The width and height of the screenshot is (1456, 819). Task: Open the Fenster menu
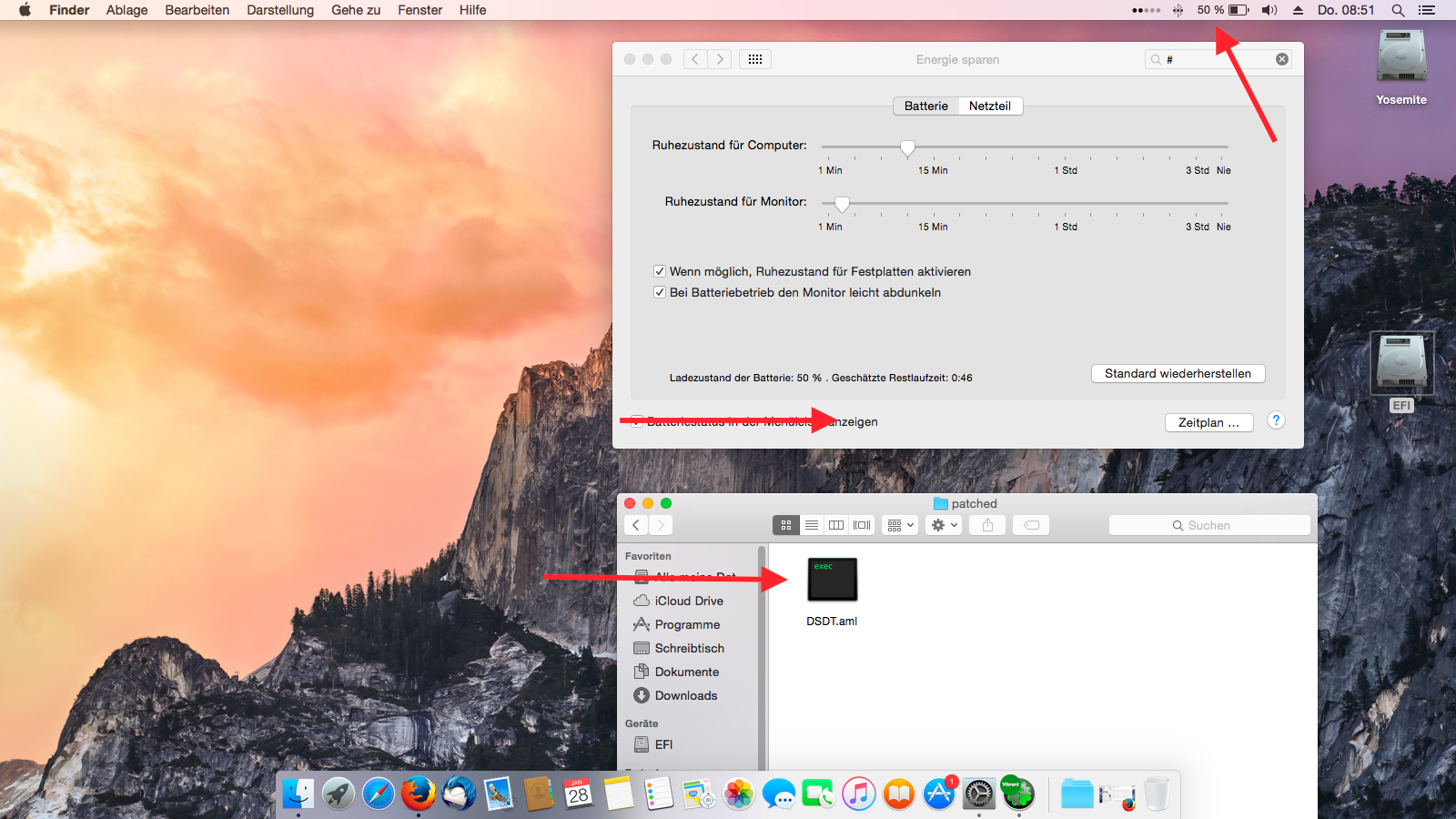coord(420,10)
